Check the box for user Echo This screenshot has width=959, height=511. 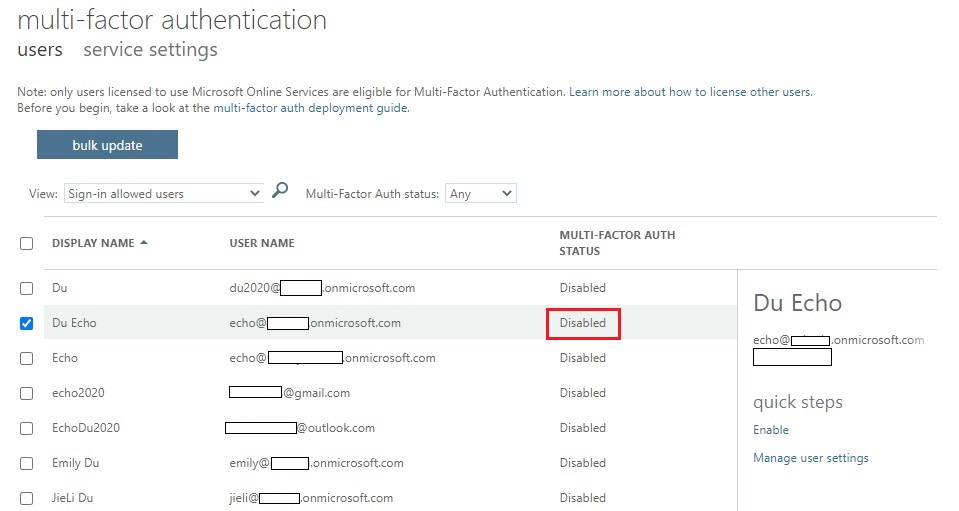26,358
